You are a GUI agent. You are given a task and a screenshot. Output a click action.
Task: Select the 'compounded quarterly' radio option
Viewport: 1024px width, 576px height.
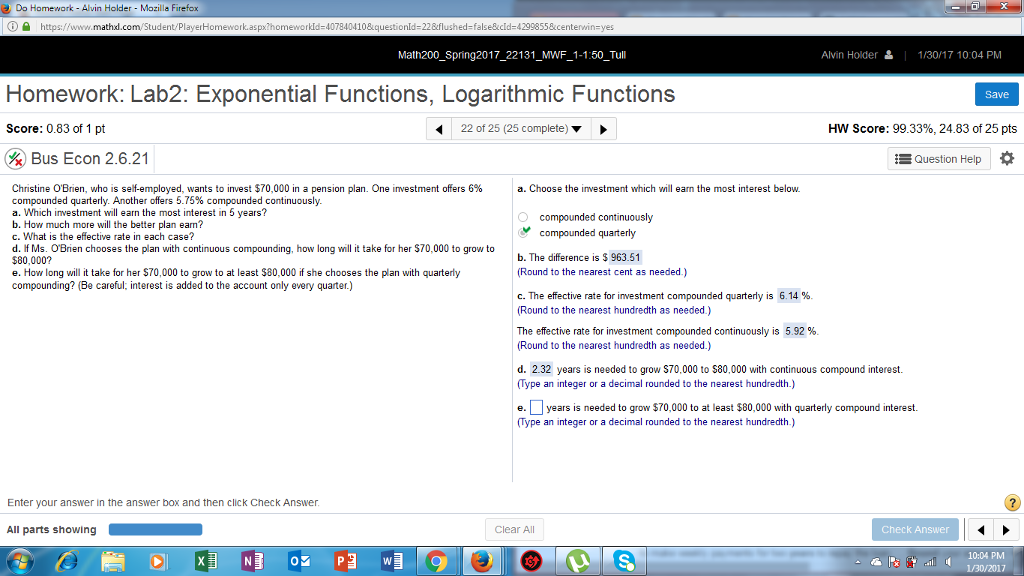click(523, 233)
